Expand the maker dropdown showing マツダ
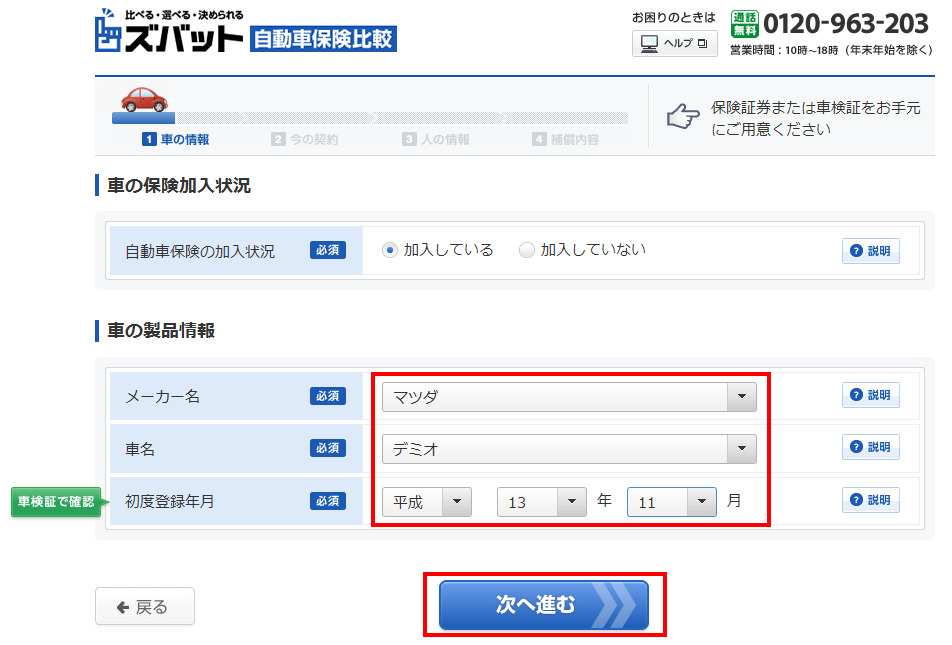The image size is (952, 645). pyautogui.click(x=568, y=397)
